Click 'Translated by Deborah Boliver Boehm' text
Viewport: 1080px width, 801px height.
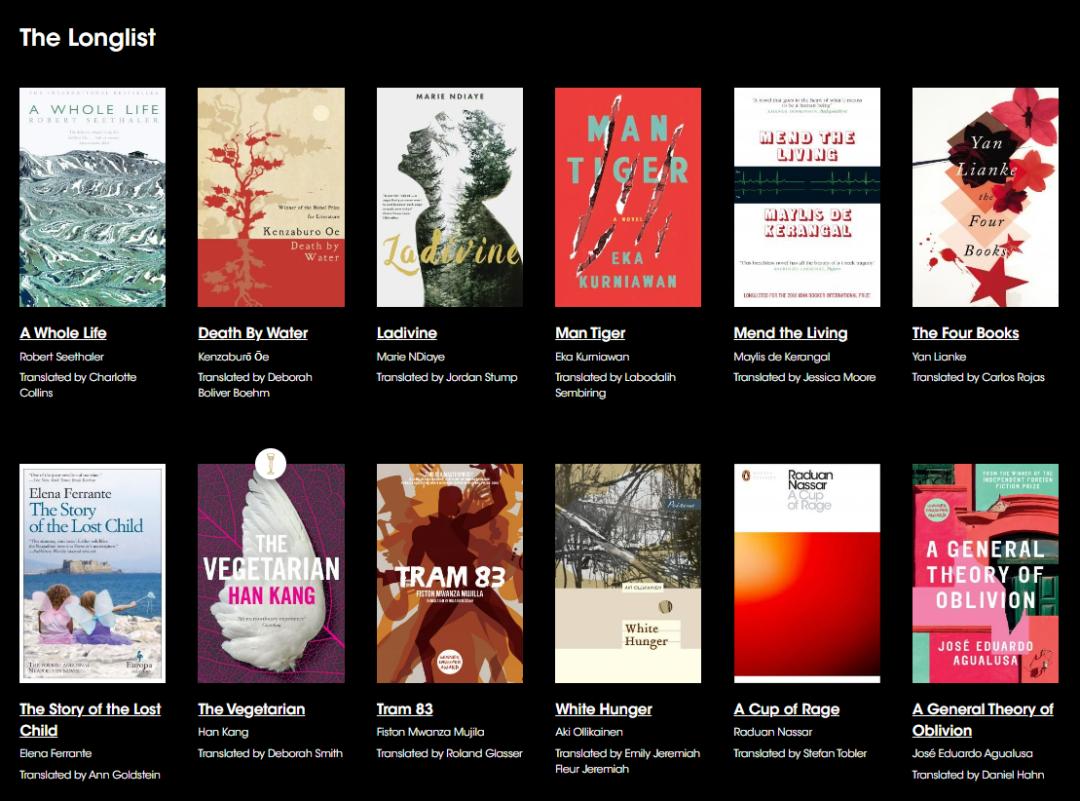tap(255, 385)
